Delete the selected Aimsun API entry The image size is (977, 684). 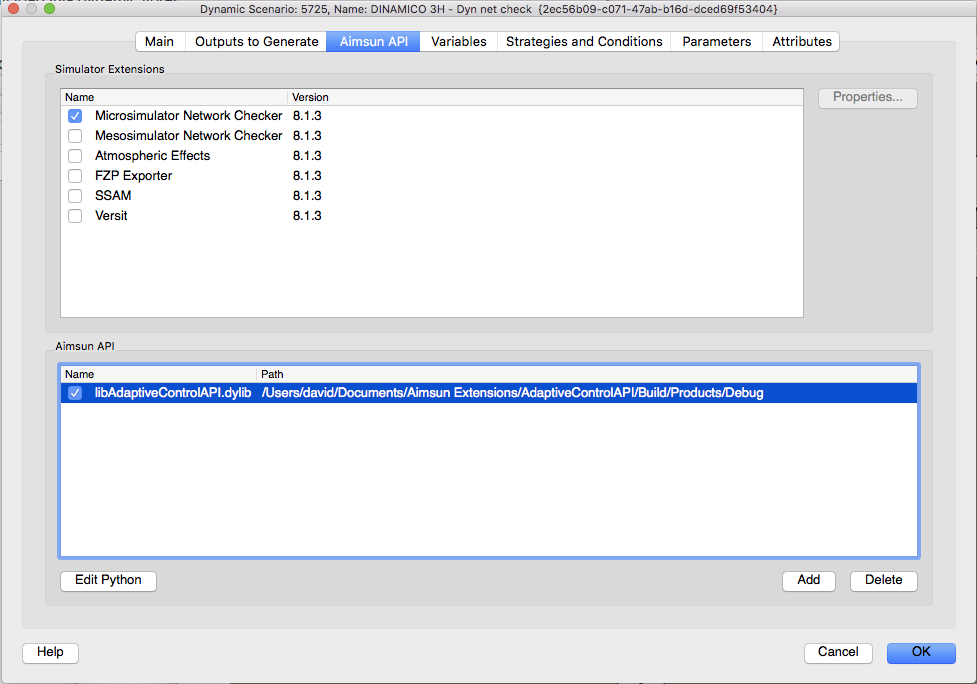[x=883, y=580]
